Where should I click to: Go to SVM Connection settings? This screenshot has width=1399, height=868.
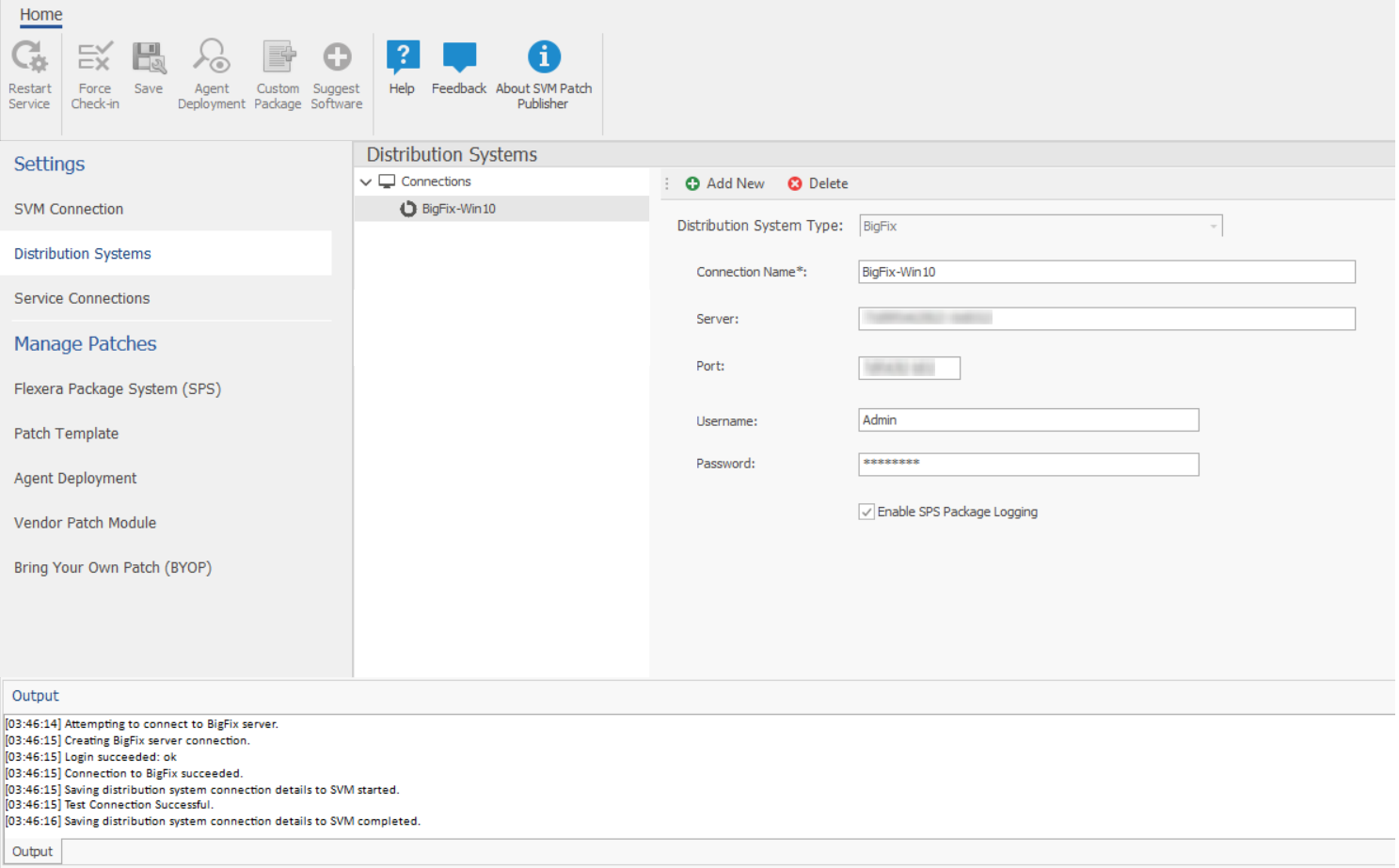click(x=69, y=209)
